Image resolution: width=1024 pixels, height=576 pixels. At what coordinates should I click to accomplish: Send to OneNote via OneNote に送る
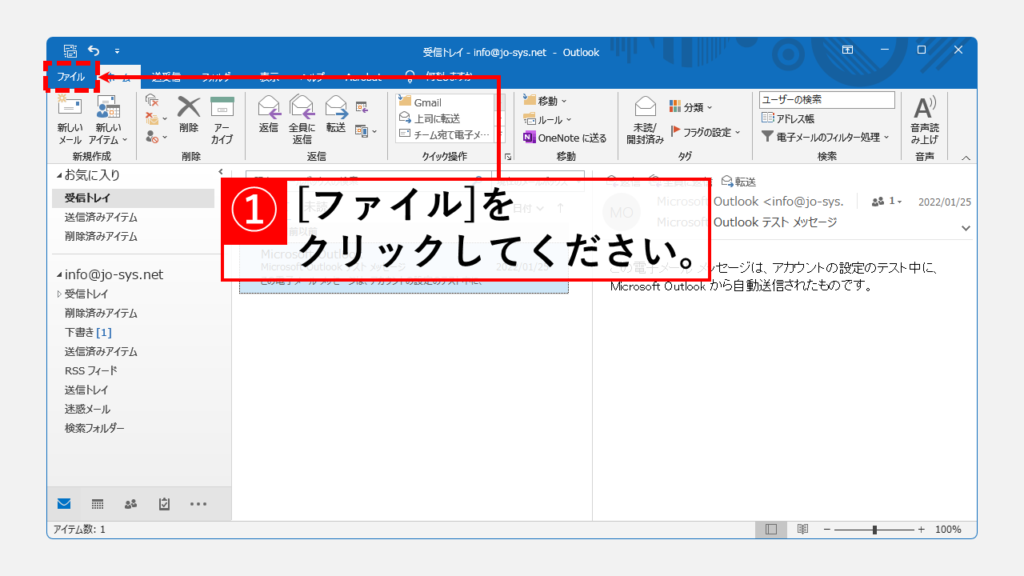pos(565,138)
